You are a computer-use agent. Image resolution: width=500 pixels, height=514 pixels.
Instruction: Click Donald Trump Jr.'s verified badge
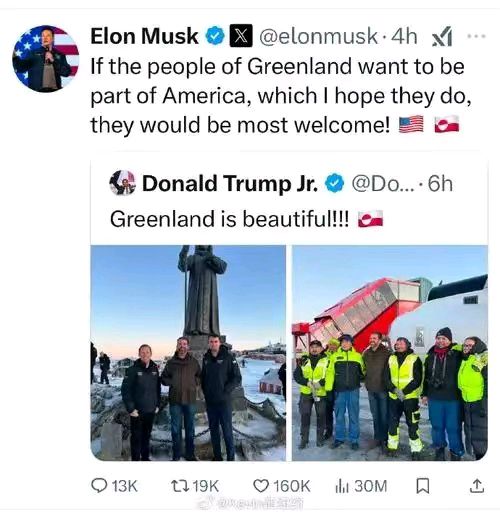[x=334, y=184]
